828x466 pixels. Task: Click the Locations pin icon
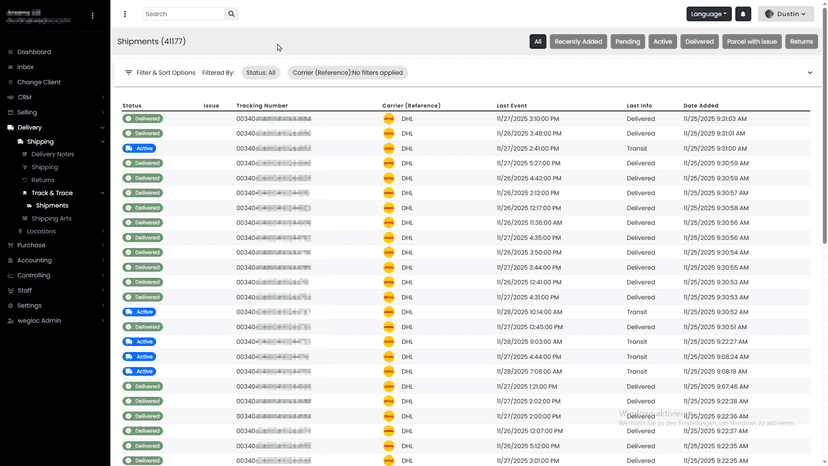(x=20, y=231)
